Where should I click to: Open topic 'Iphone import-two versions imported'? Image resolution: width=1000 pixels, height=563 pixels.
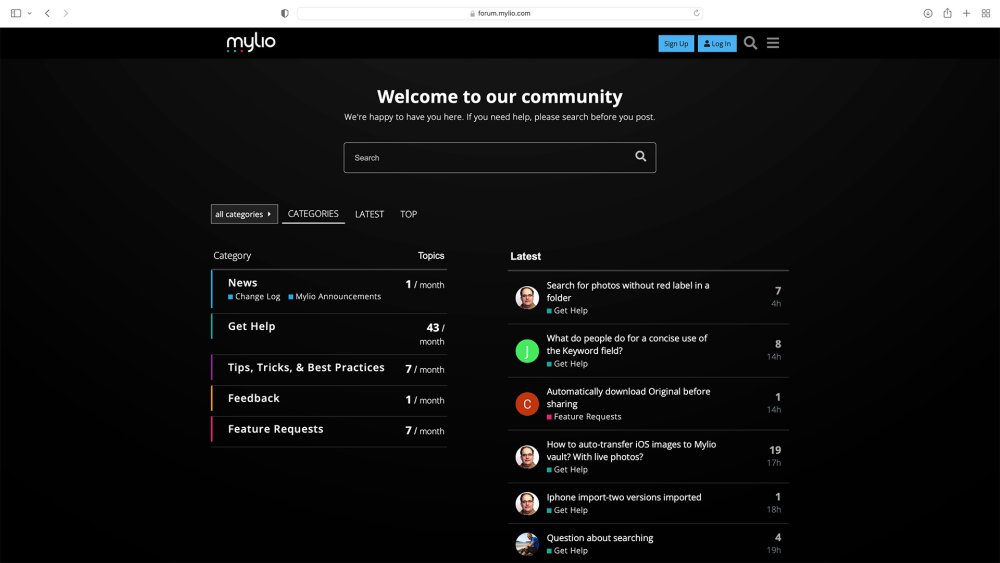(x=624, y=497)
